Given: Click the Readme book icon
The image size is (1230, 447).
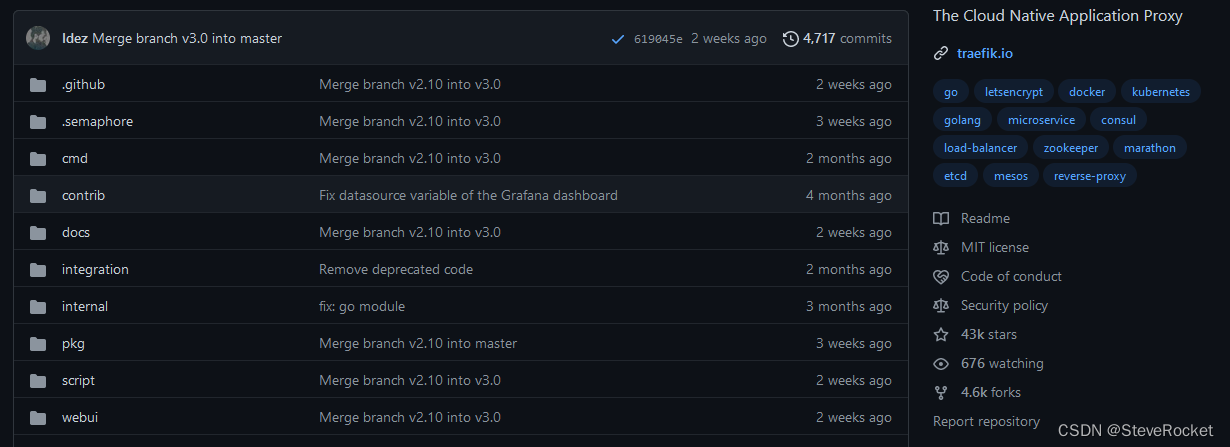Looking at the screenshot, I should [x=940, y=218].
